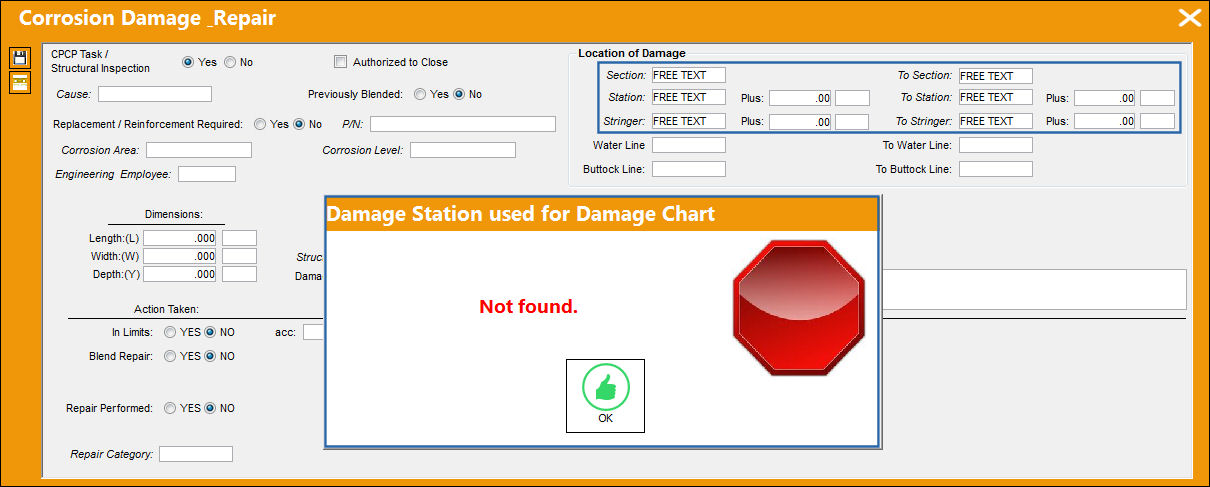Click the Water Line field
The width and height of the screenshot is (1210, 487).
click(x=688, y=145)
